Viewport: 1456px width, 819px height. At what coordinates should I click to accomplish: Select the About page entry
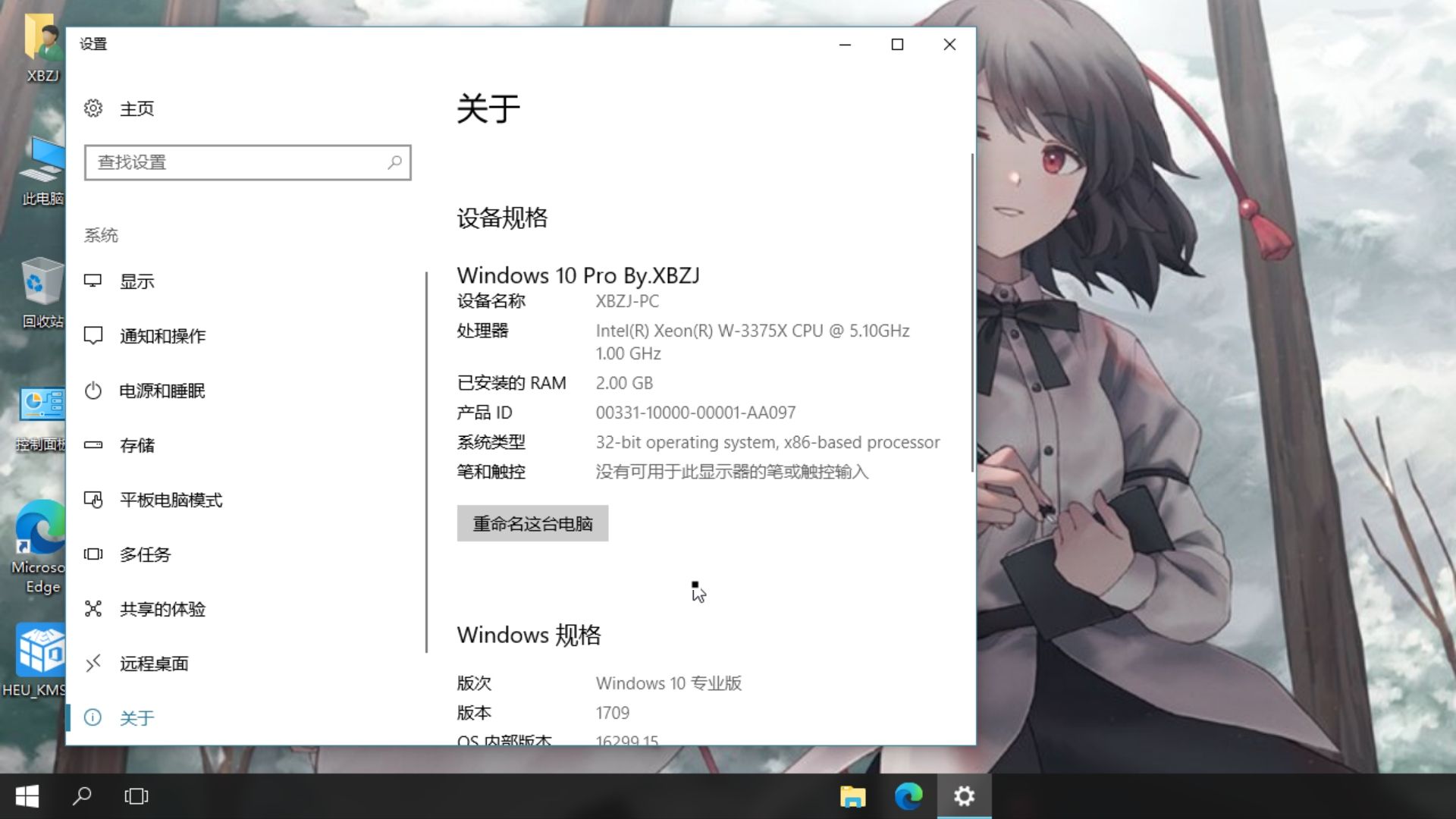pos(137,717)
